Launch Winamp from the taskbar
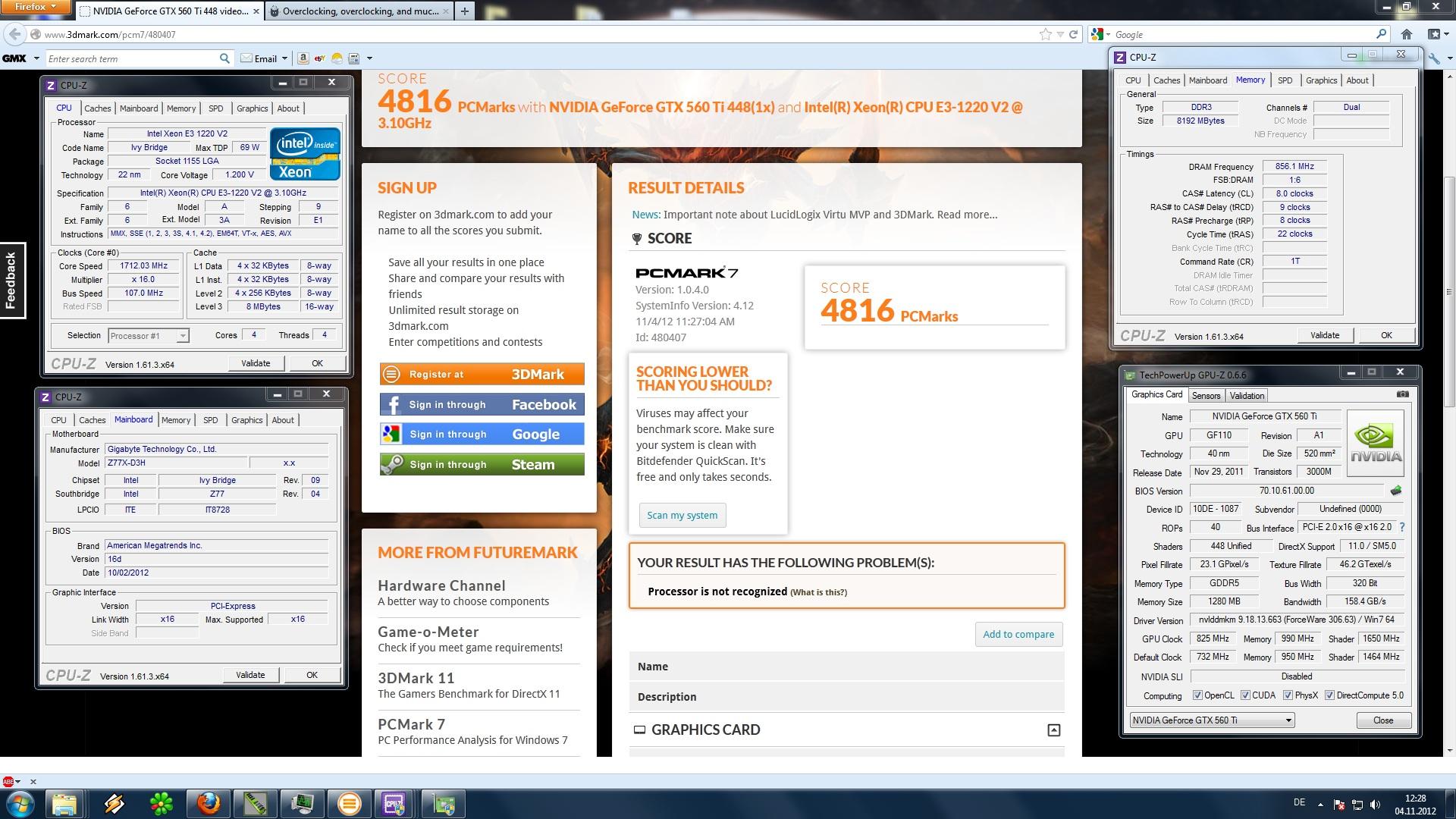 [115, 804]
